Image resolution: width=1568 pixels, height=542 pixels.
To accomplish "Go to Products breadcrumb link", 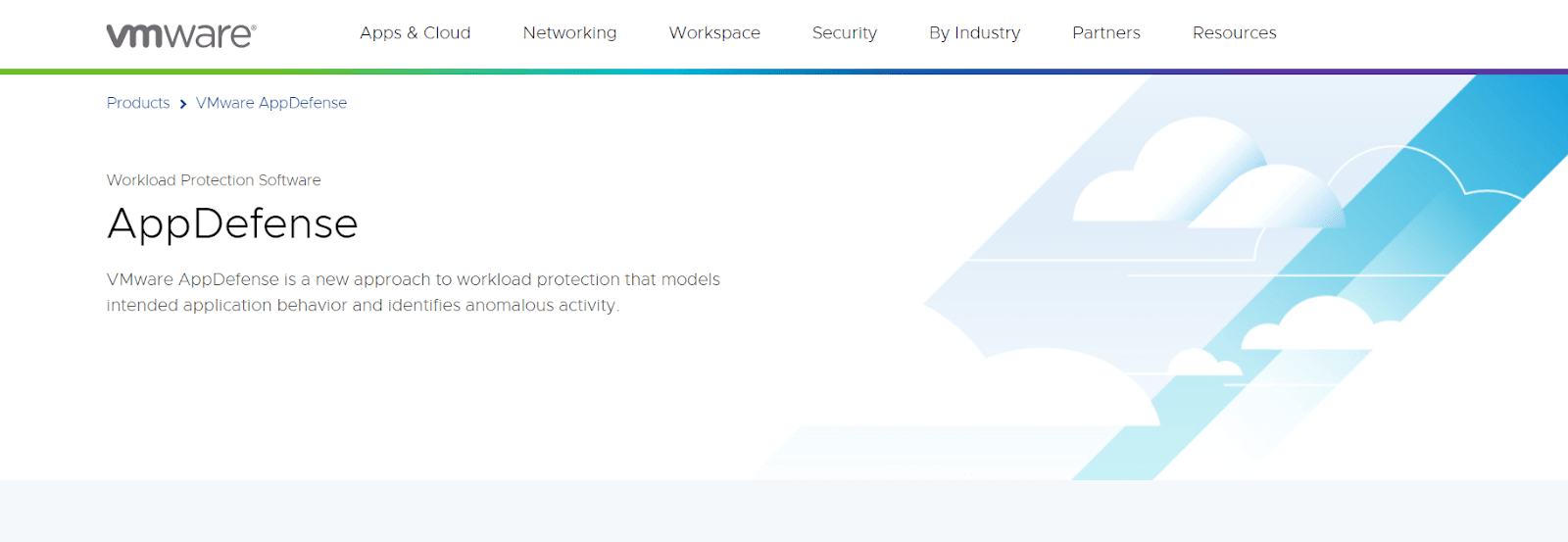I will tap(138, 103).
